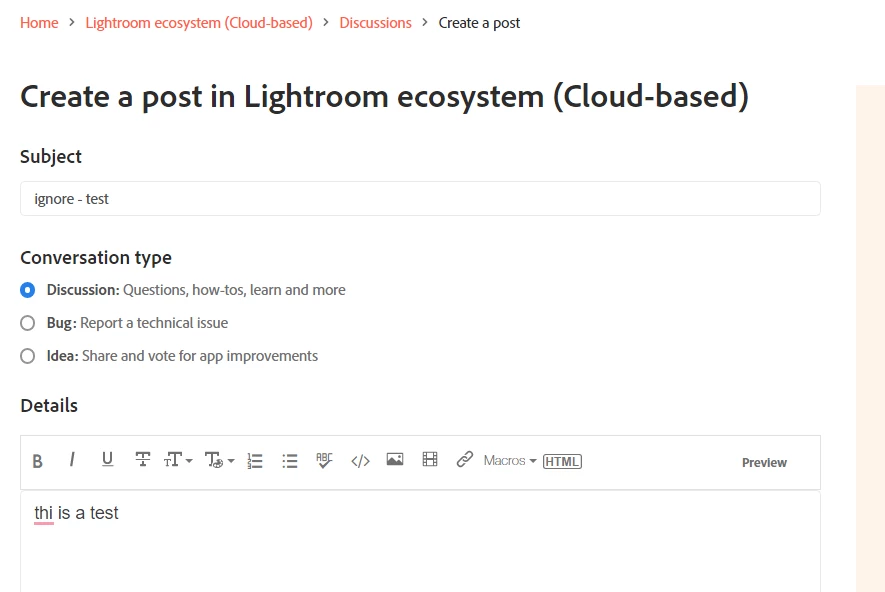Insert a video into the post
The height and width of the screenshot is (592, 885).
click(430, 459)
